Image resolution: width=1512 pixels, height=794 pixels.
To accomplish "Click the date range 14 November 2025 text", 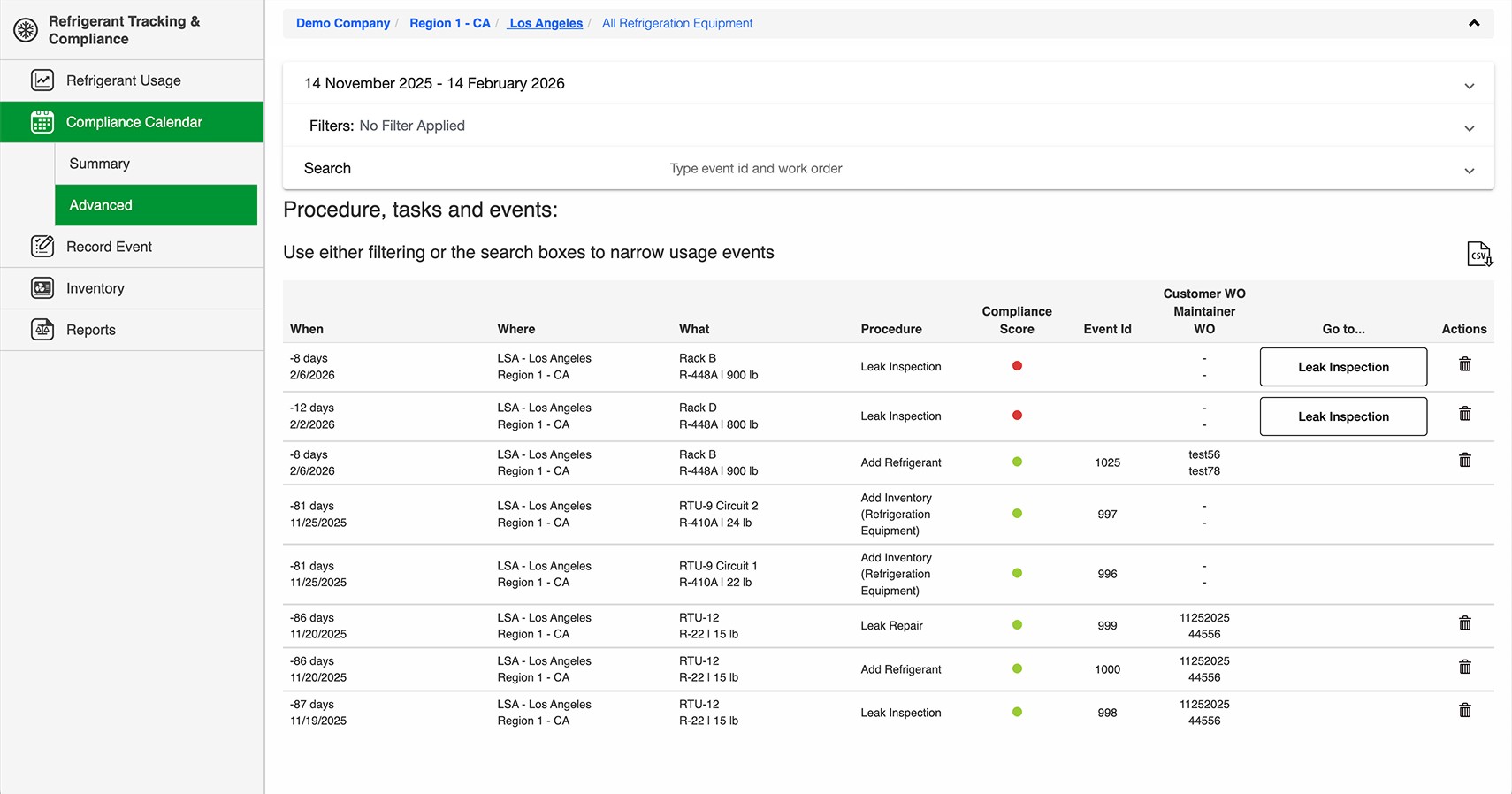I will click(x=434, y=83).
